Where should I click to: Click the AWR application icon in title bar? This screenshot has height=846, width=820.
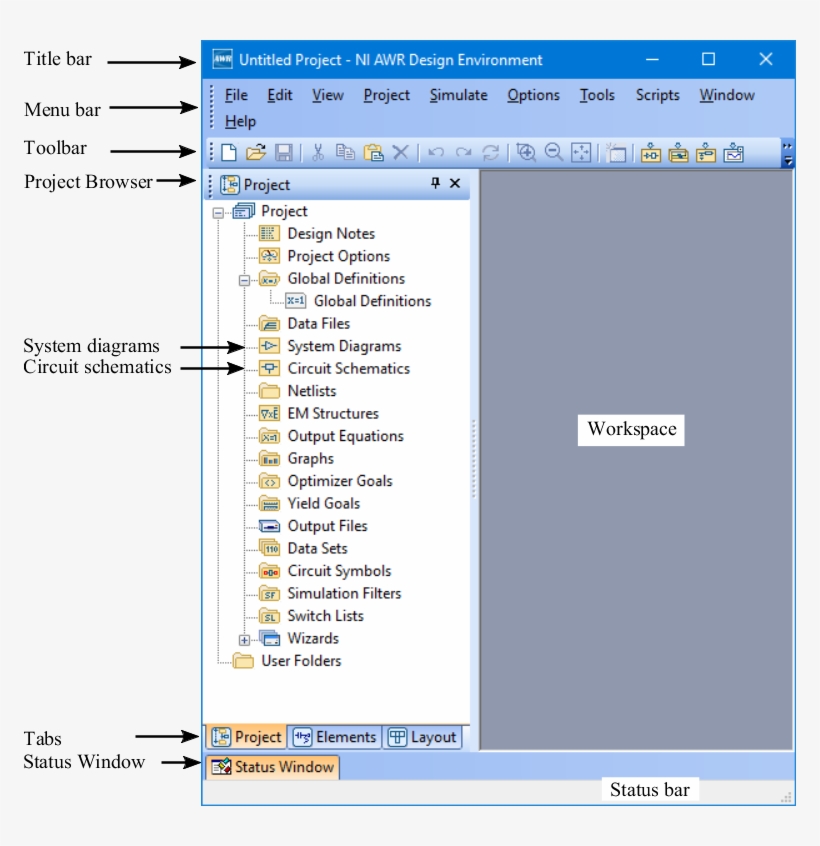(x=222, y=59)
